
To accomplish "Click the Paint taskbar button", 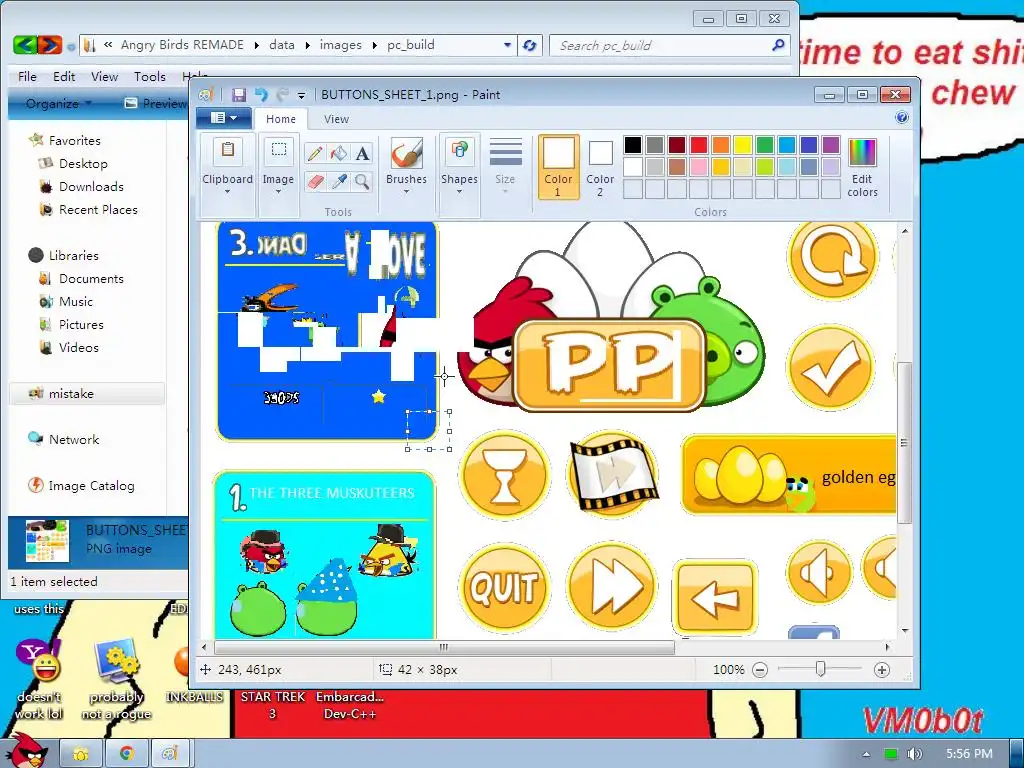I will [170, 754].
